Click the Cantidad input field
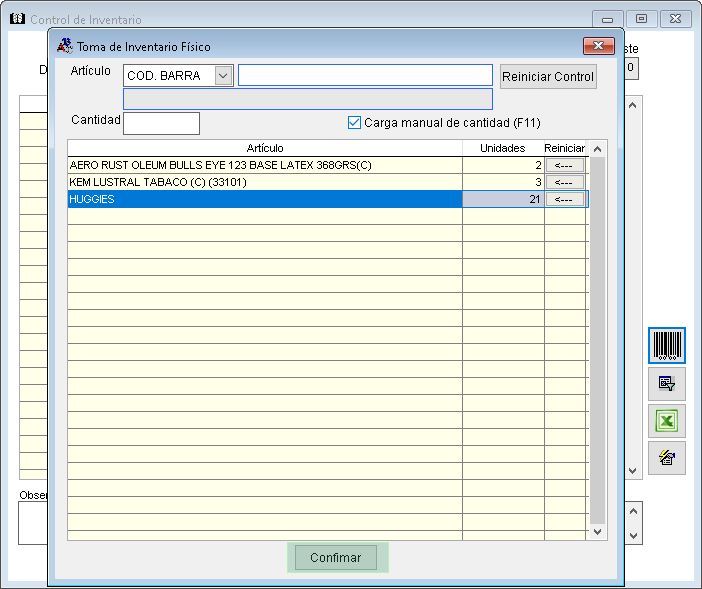Viewport: 702px width, 589px height. pyautogui.click(x=161, y=123)
